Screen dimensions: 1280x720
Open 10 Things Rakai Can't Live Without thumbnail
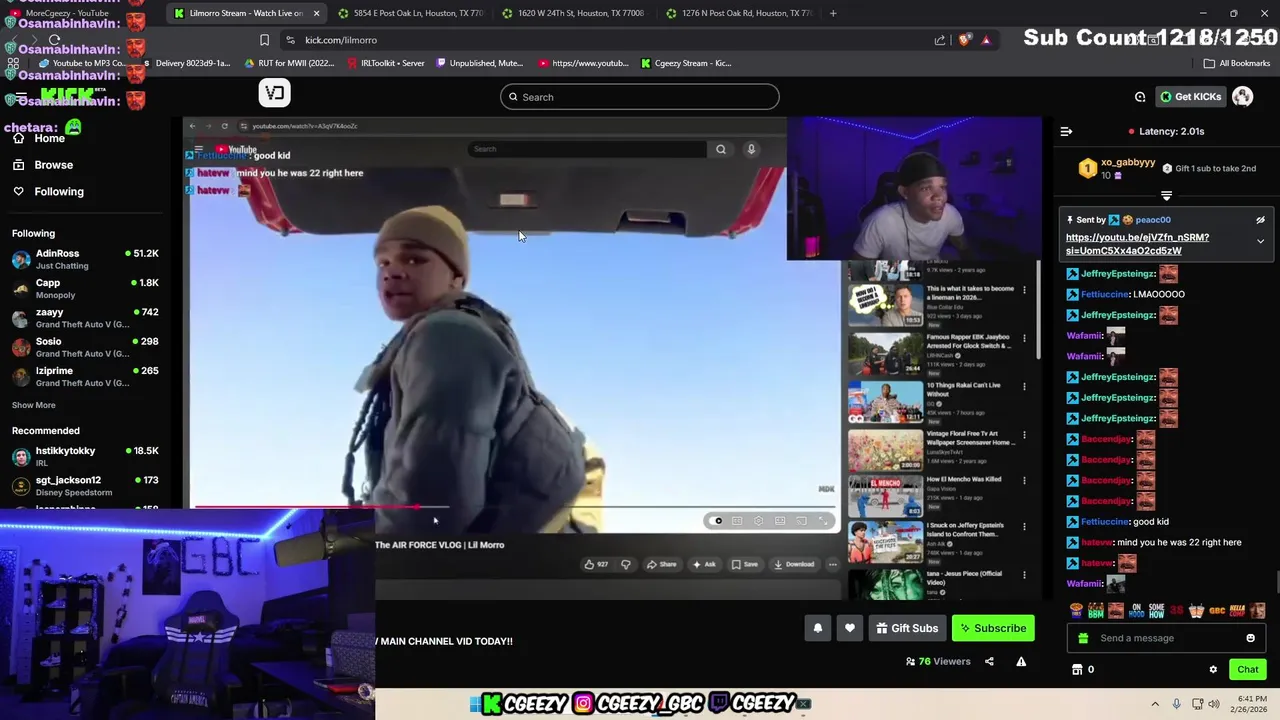tap(885, 402)
